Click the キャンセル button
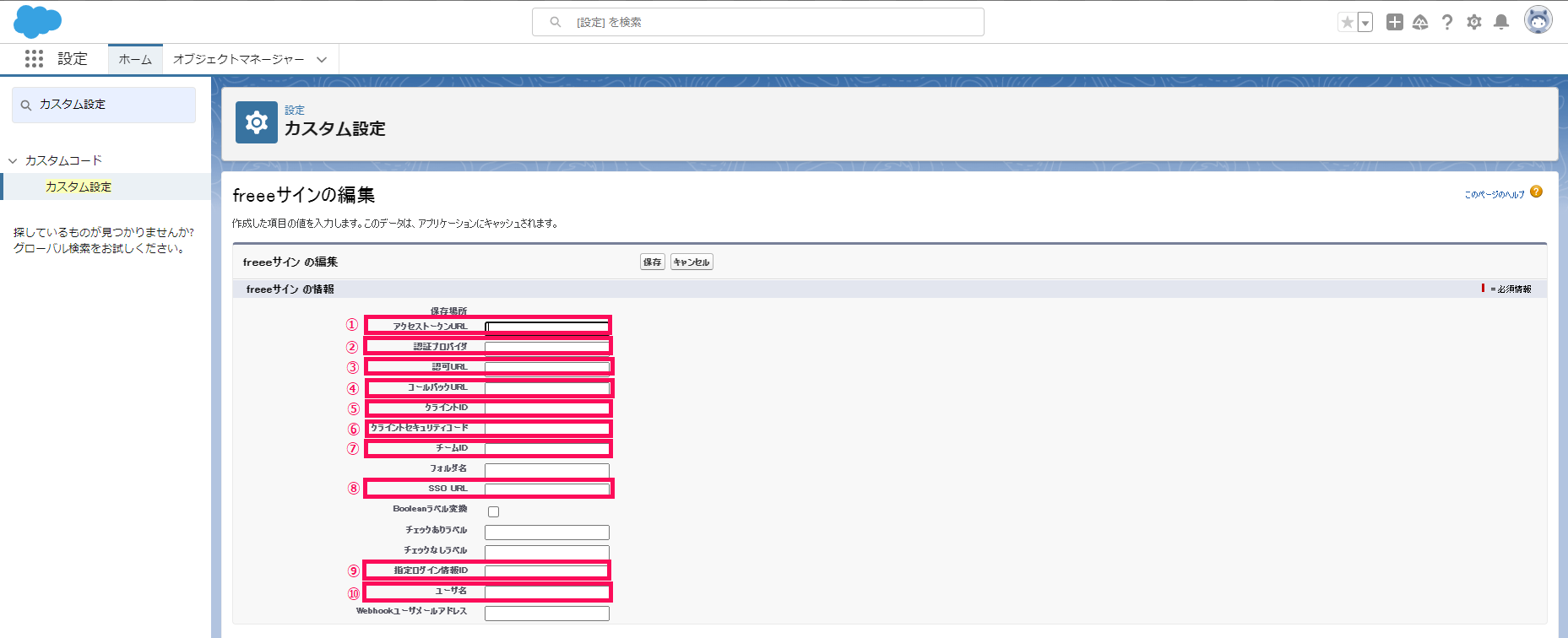The width and height of the screenshot is (1568, 638). 692,262
